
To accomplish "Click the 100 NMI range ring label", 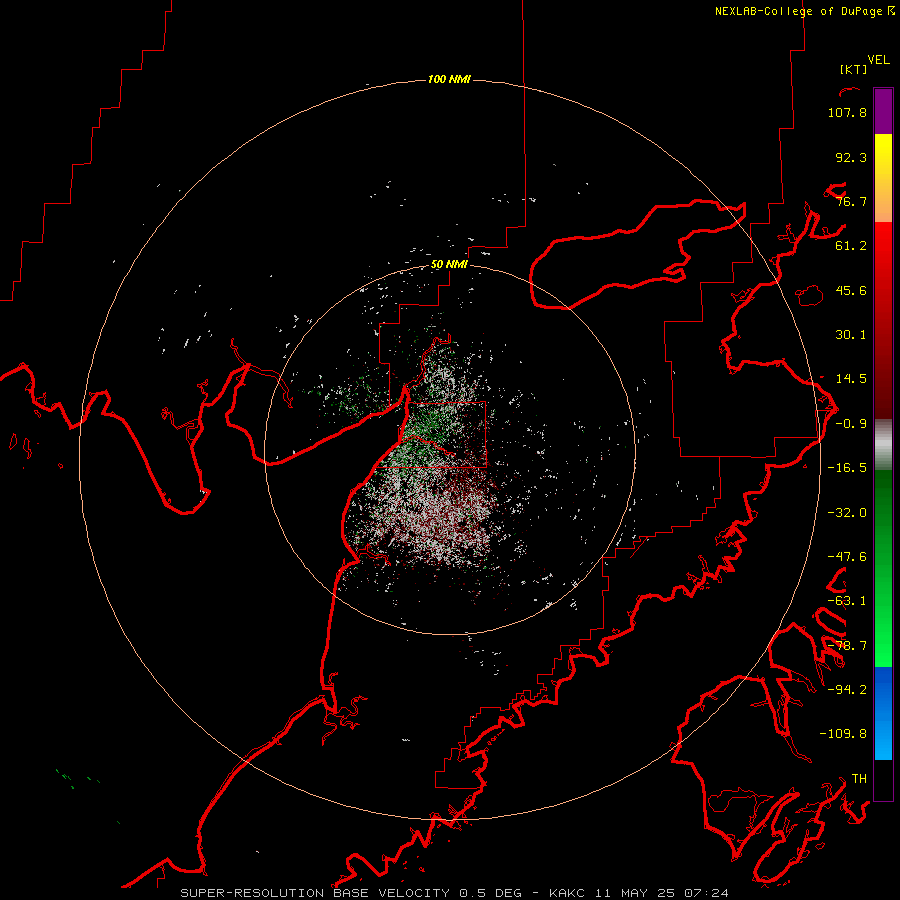I will (449, 79).
